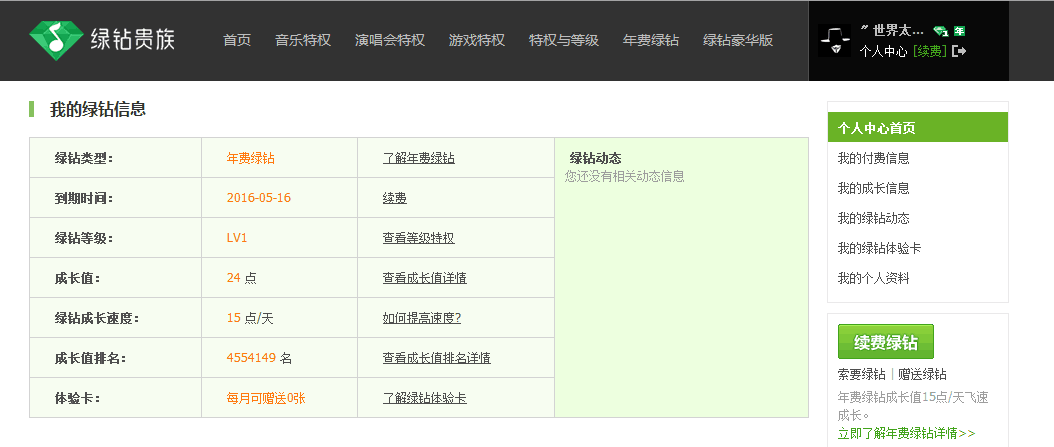Select 我的成长信息 in the sidebar
1054x447 pixels.
point(873,188)
